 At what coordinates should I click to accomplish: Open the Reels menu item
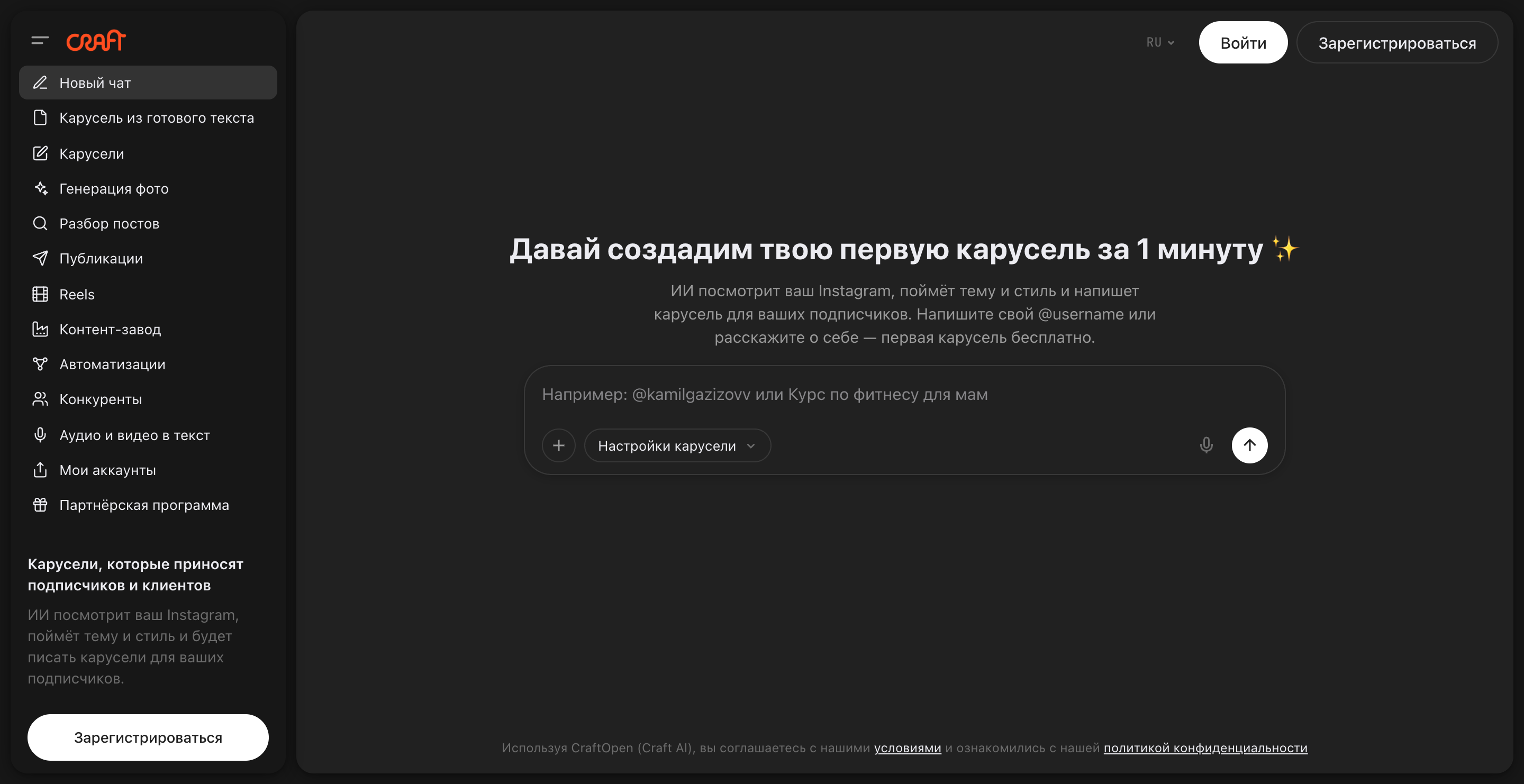pos(148,294)
